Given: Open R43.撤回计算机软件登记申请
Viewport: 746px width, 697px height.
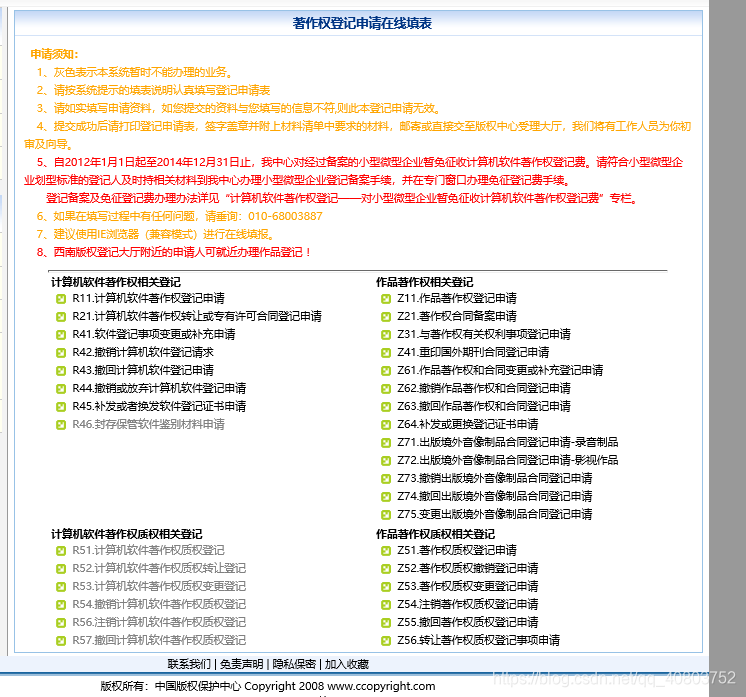Looking at the screenshot, I should coord(143,371).
